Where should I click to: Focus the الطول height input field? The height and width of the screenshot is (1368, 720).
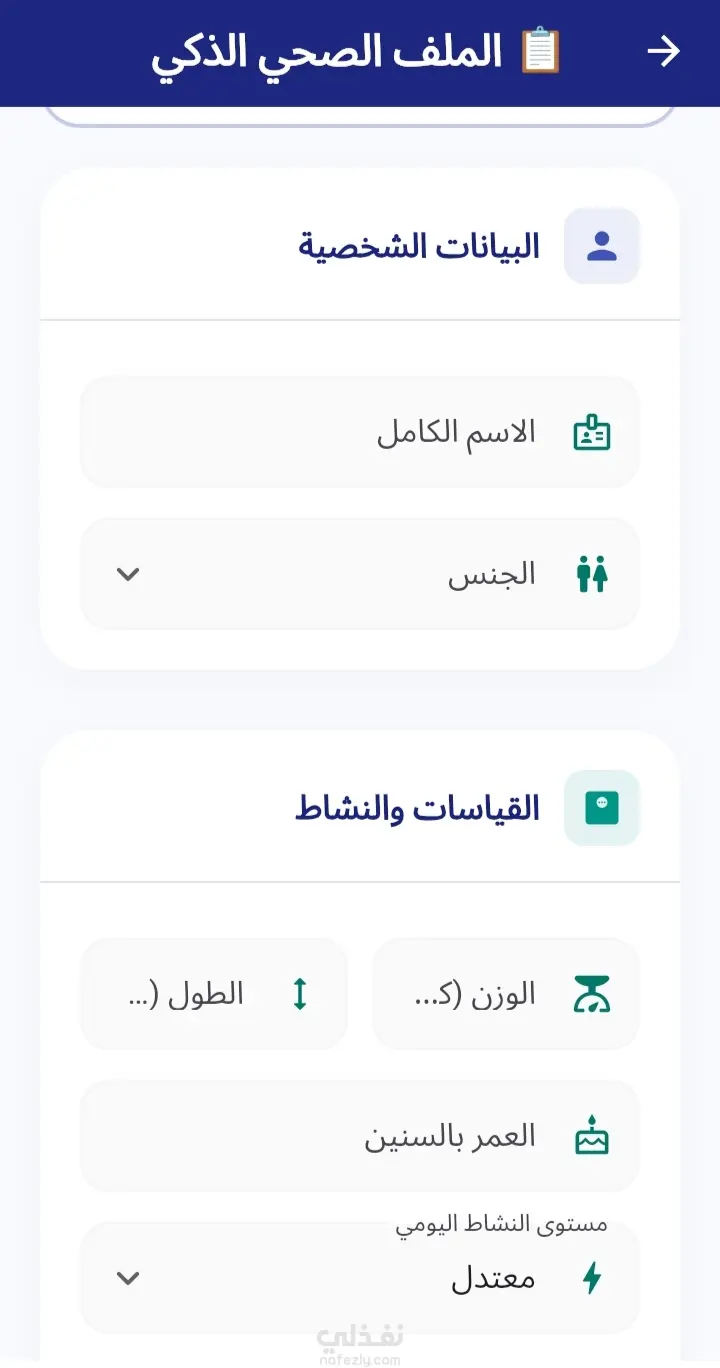(x=214, y=994)
